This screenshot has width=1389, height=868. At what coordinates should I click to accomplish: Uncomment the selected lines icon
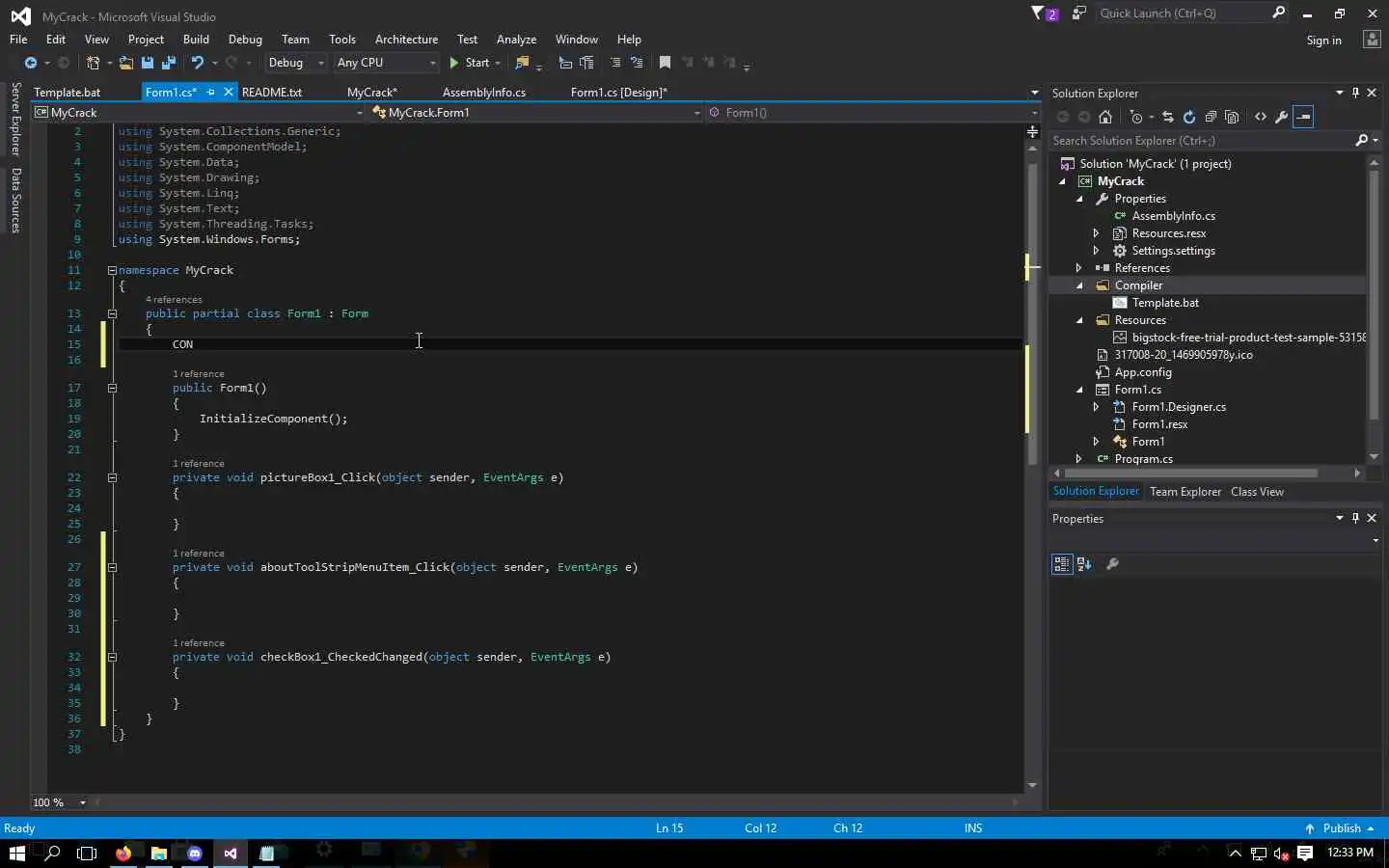(x=637, y=63)
